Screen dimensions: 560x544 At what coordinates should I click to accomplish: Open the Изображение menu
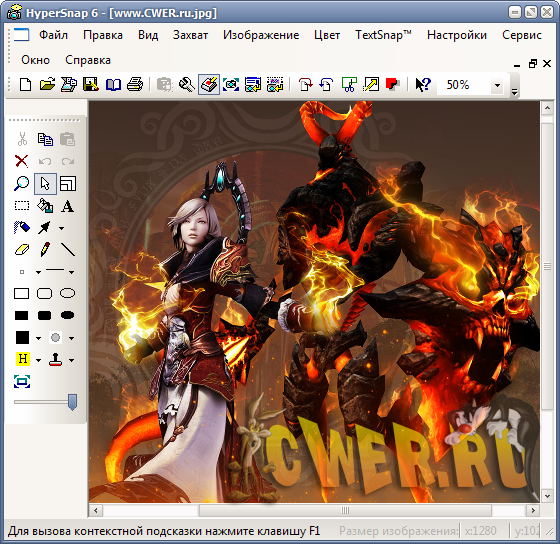[261, 35]
